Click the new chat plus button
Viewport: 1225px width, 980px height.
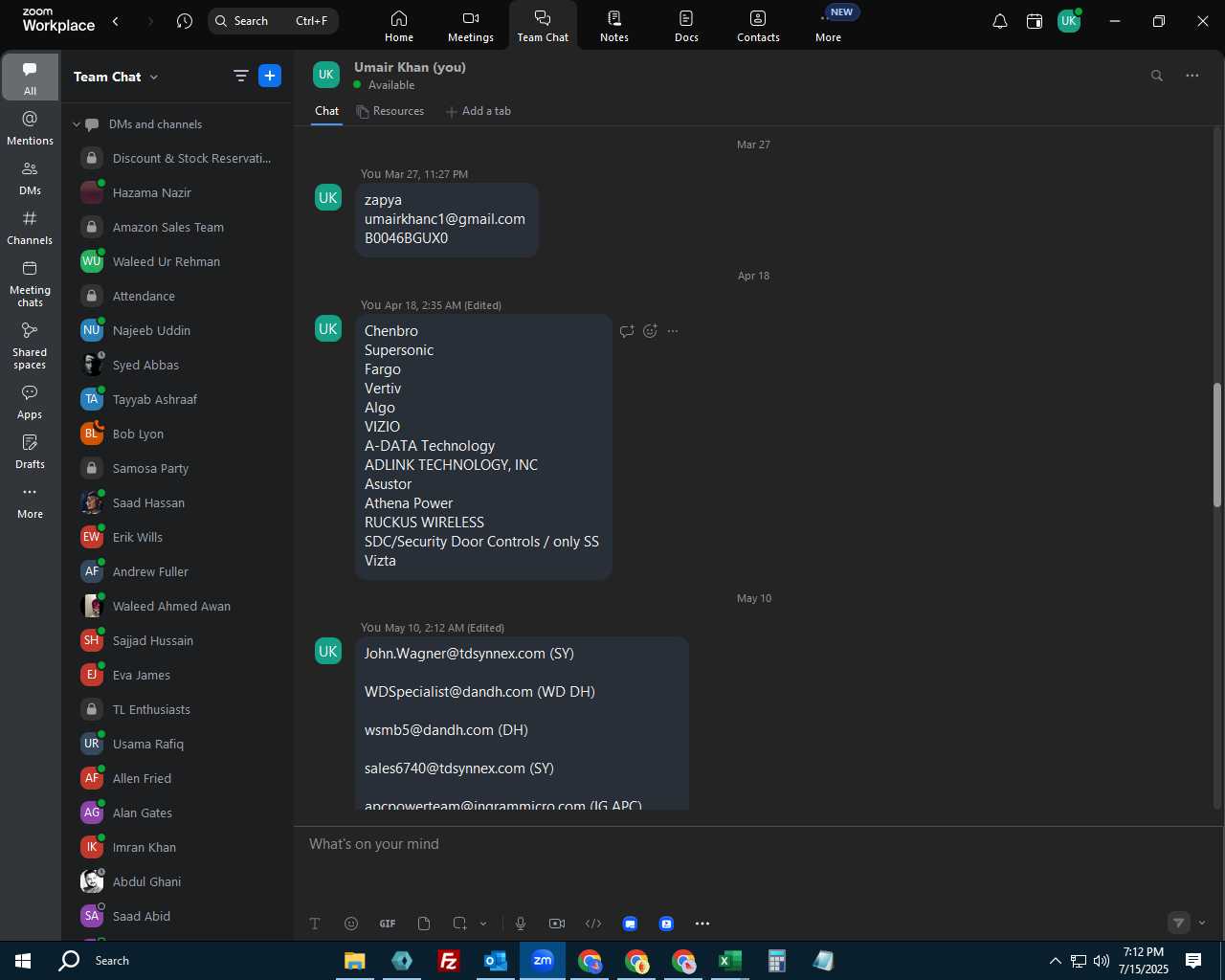click(x=270, y=76)
